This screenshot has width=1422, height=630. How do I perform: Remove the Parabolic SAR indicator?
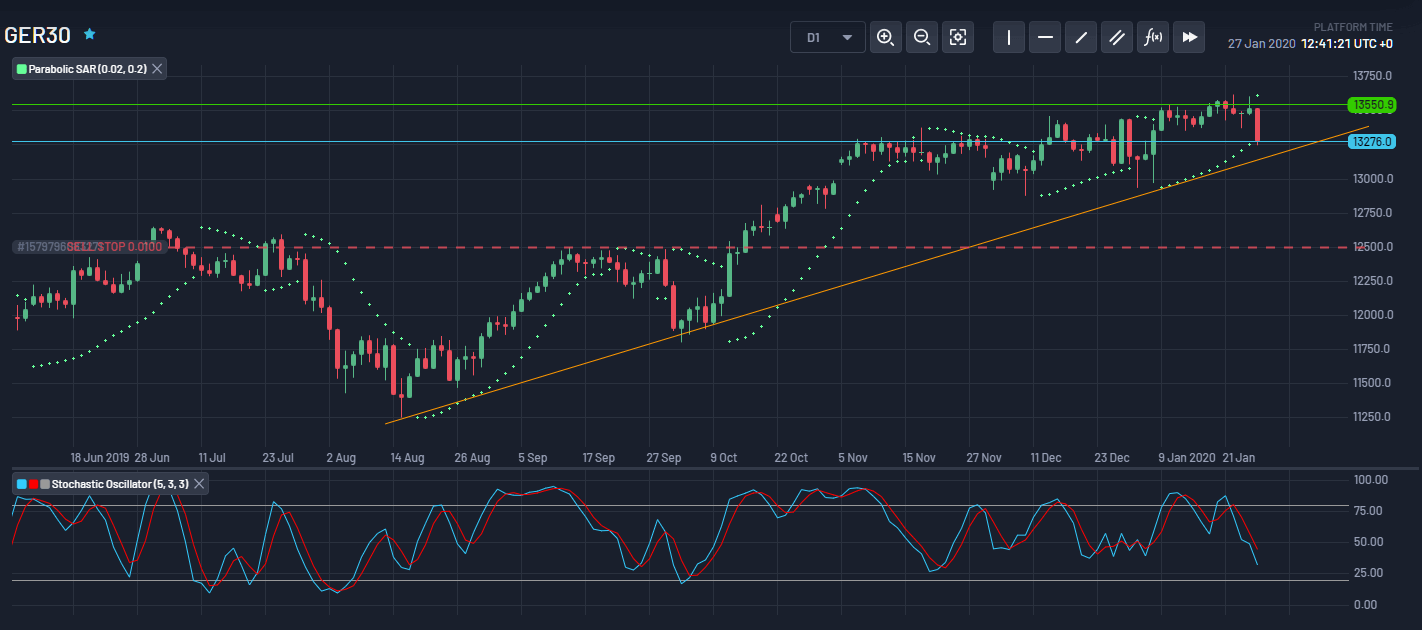coord(156,69)
